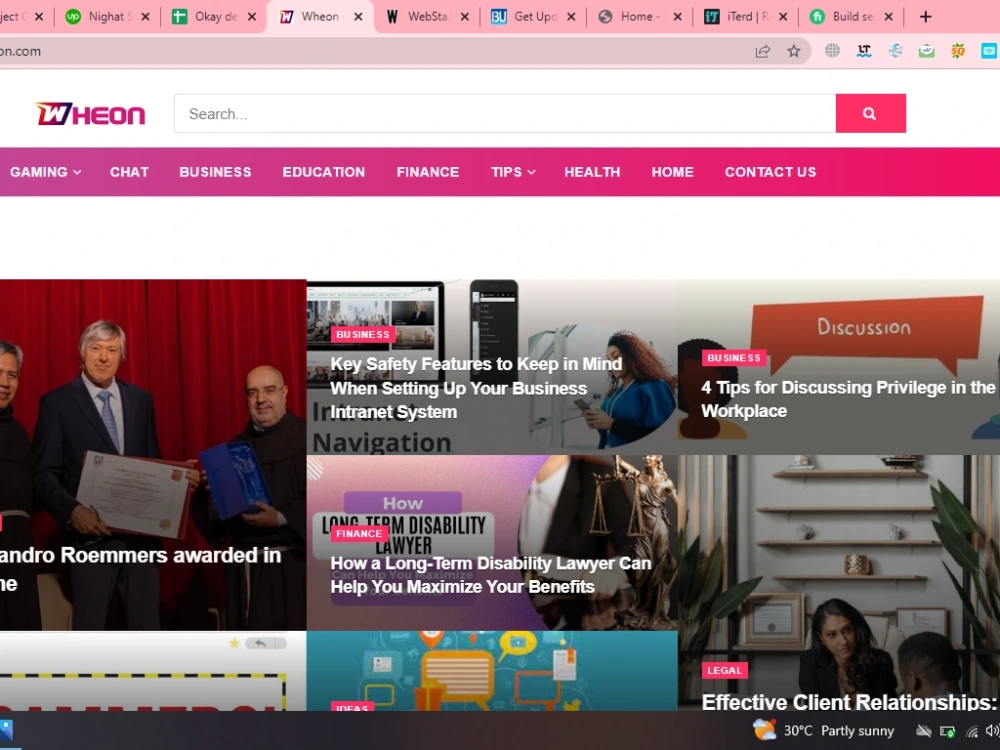Open the globe extension icon
Viewport: 1000px width, 750px height.
coord(832,51)
